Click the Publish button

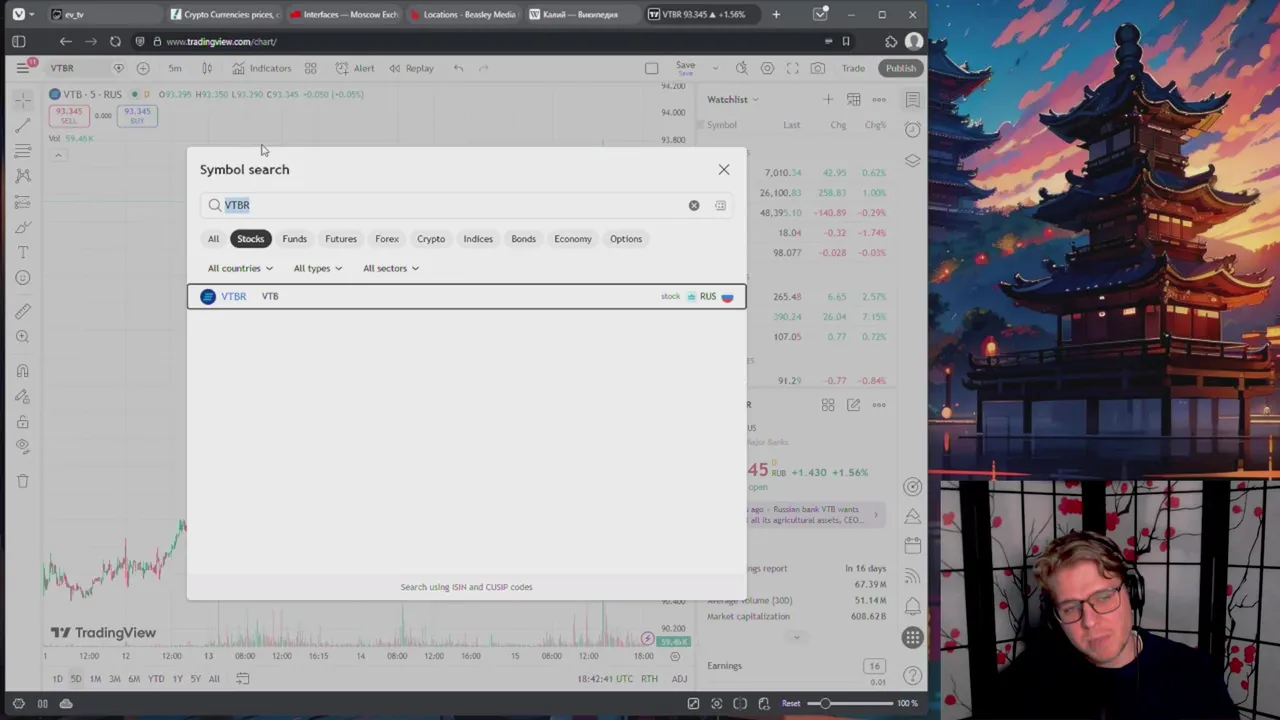click(x=900, y=68)
